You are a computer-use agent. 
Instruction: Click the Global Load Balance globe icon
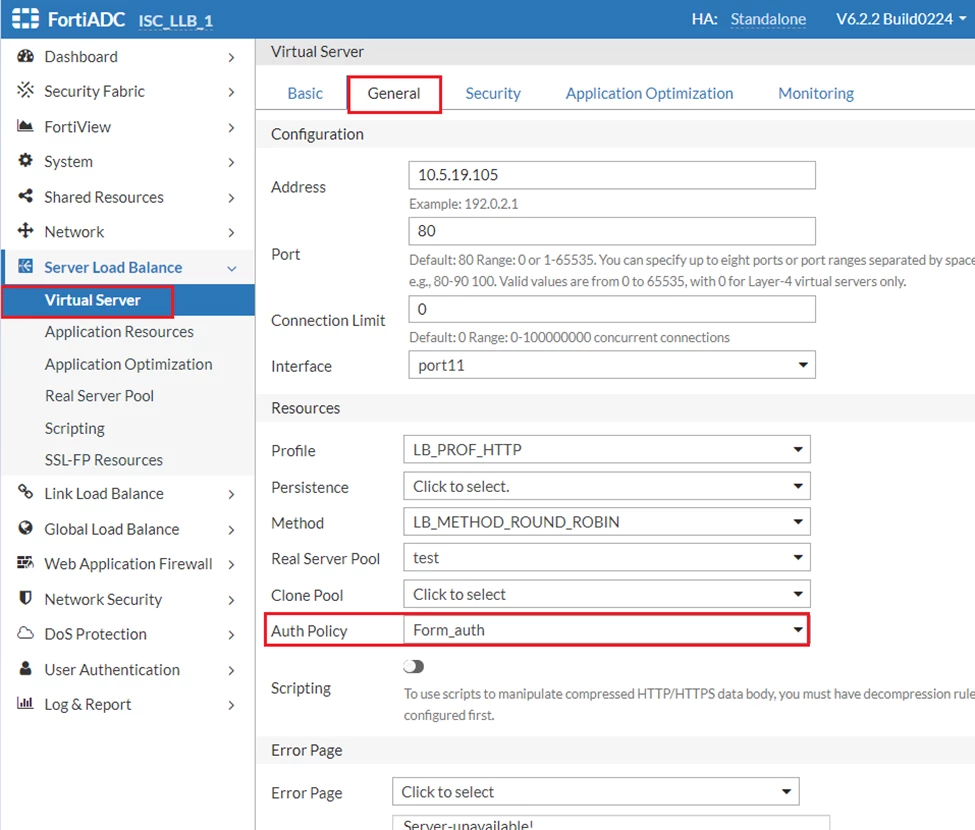click(x=25, y=528)
